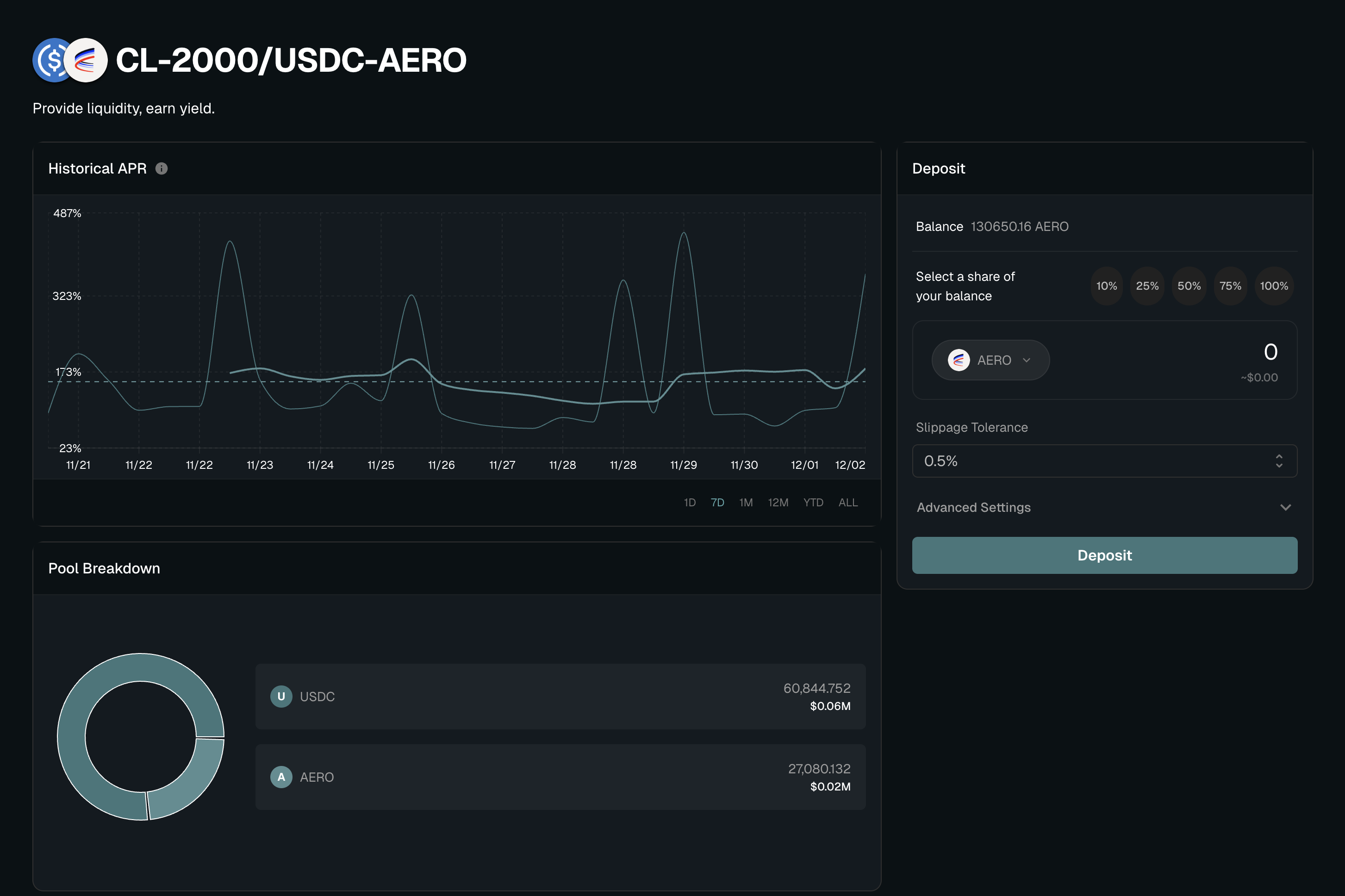
Task: Select 50% share of balance
Action: (1189, 286)
